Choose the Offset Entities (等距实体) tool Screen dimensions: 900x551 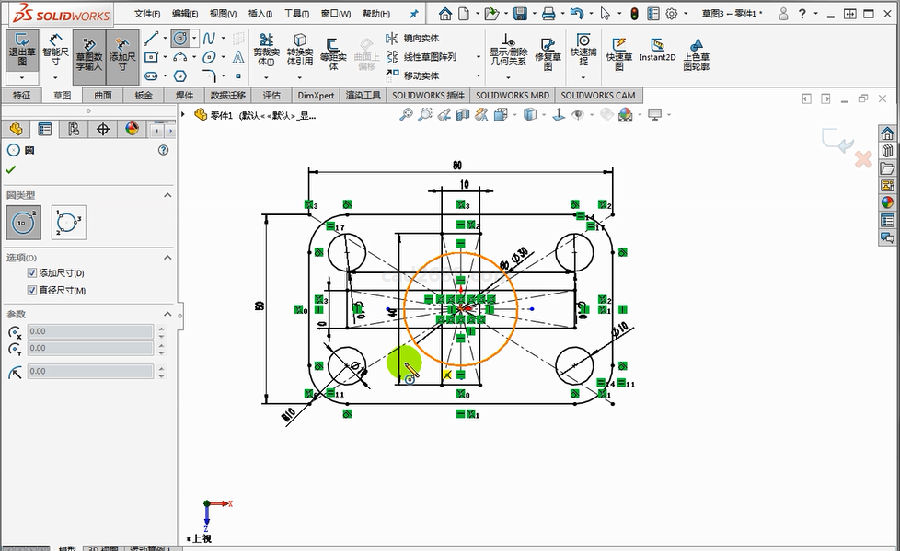pos(333,50)
